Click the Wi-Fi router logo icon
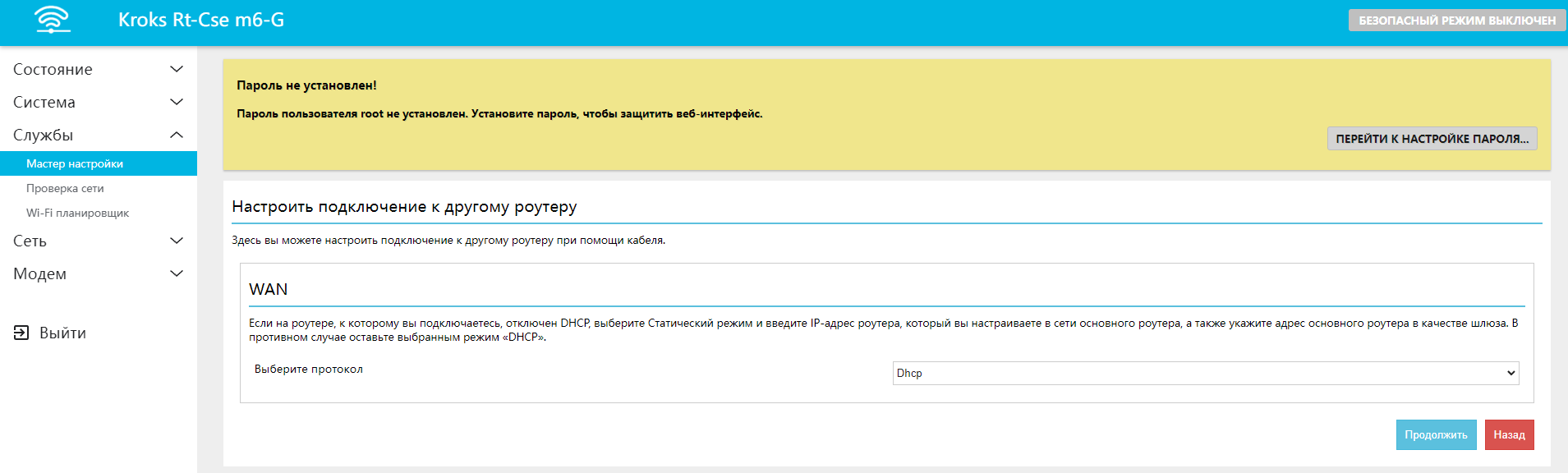Viewport: 1568px width, 473px height. (53, 20)
